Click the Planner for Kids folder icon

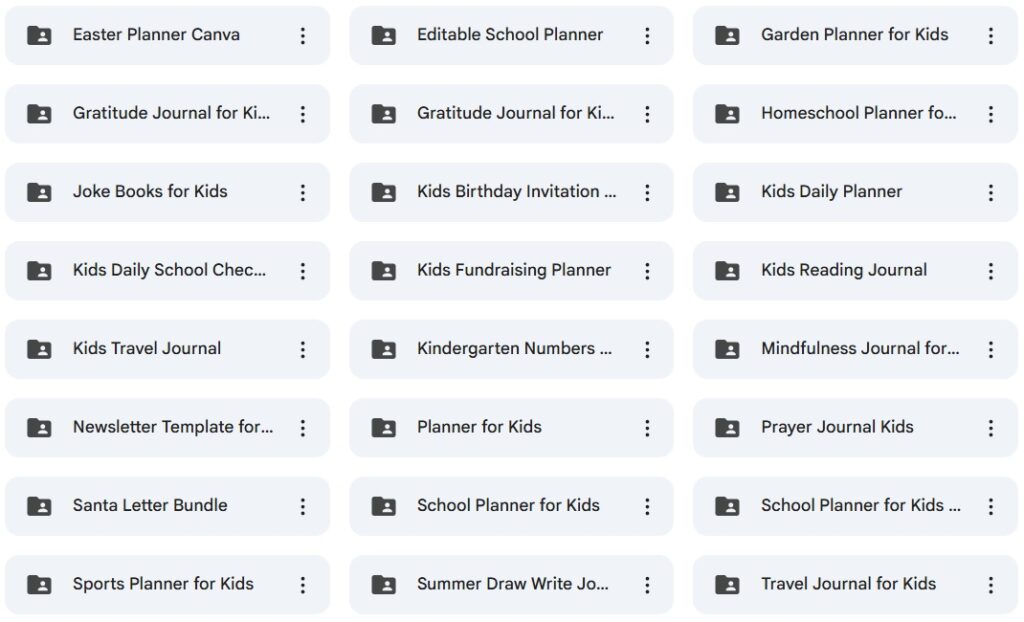383,428
